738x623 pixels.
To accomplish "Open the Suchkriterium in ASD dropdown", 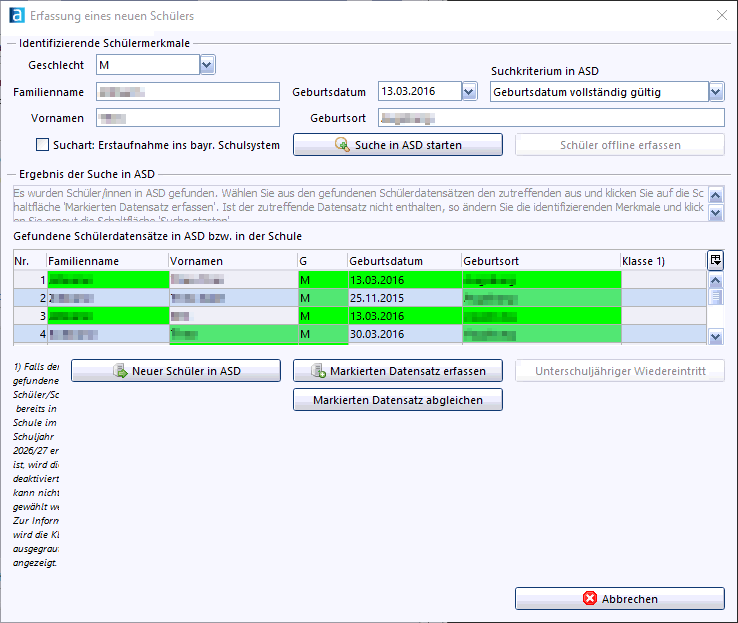I will (x=715, y=92).
